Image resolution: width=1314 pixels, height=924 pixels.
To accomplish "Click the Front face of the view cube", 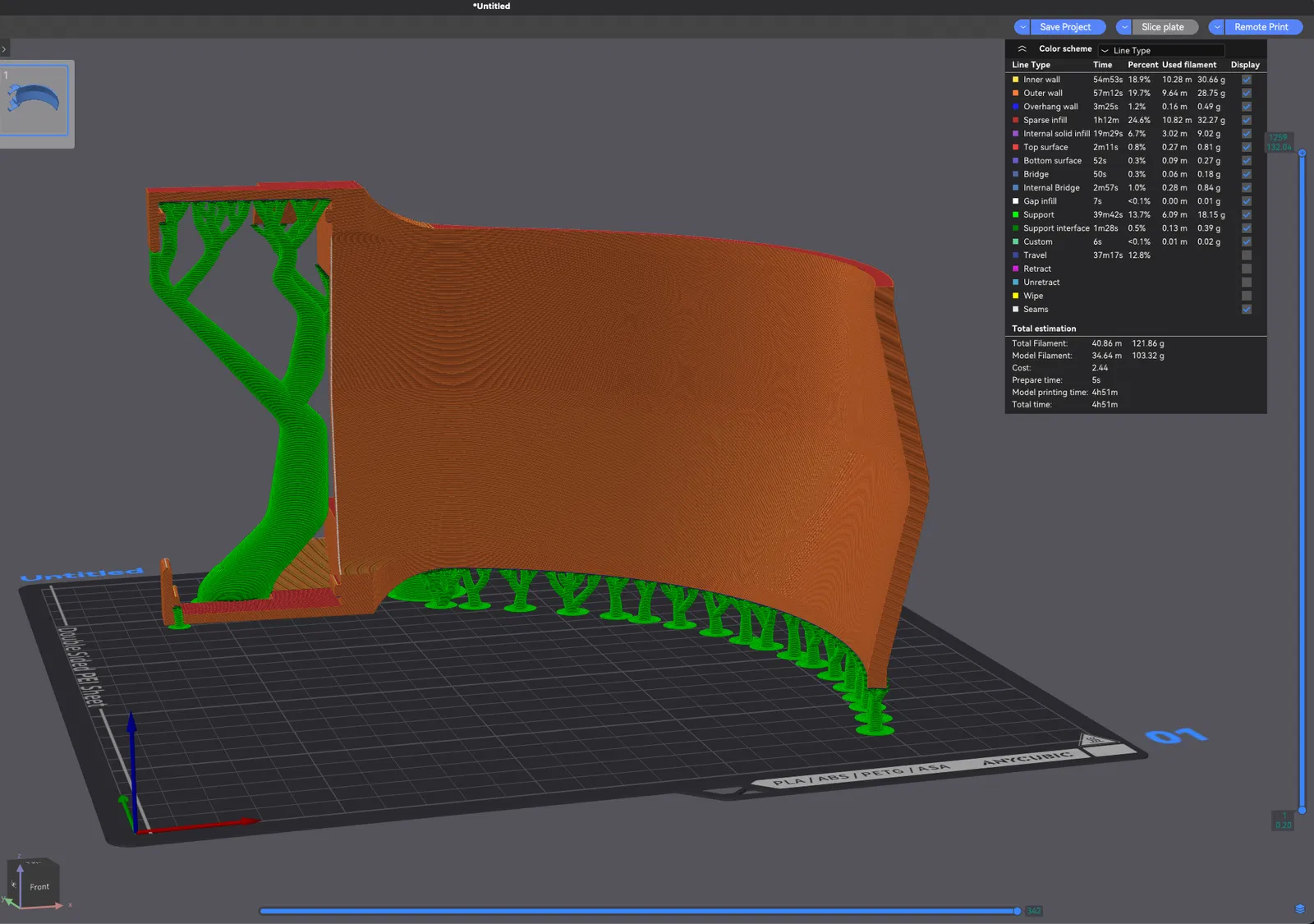I will (39, 887).
